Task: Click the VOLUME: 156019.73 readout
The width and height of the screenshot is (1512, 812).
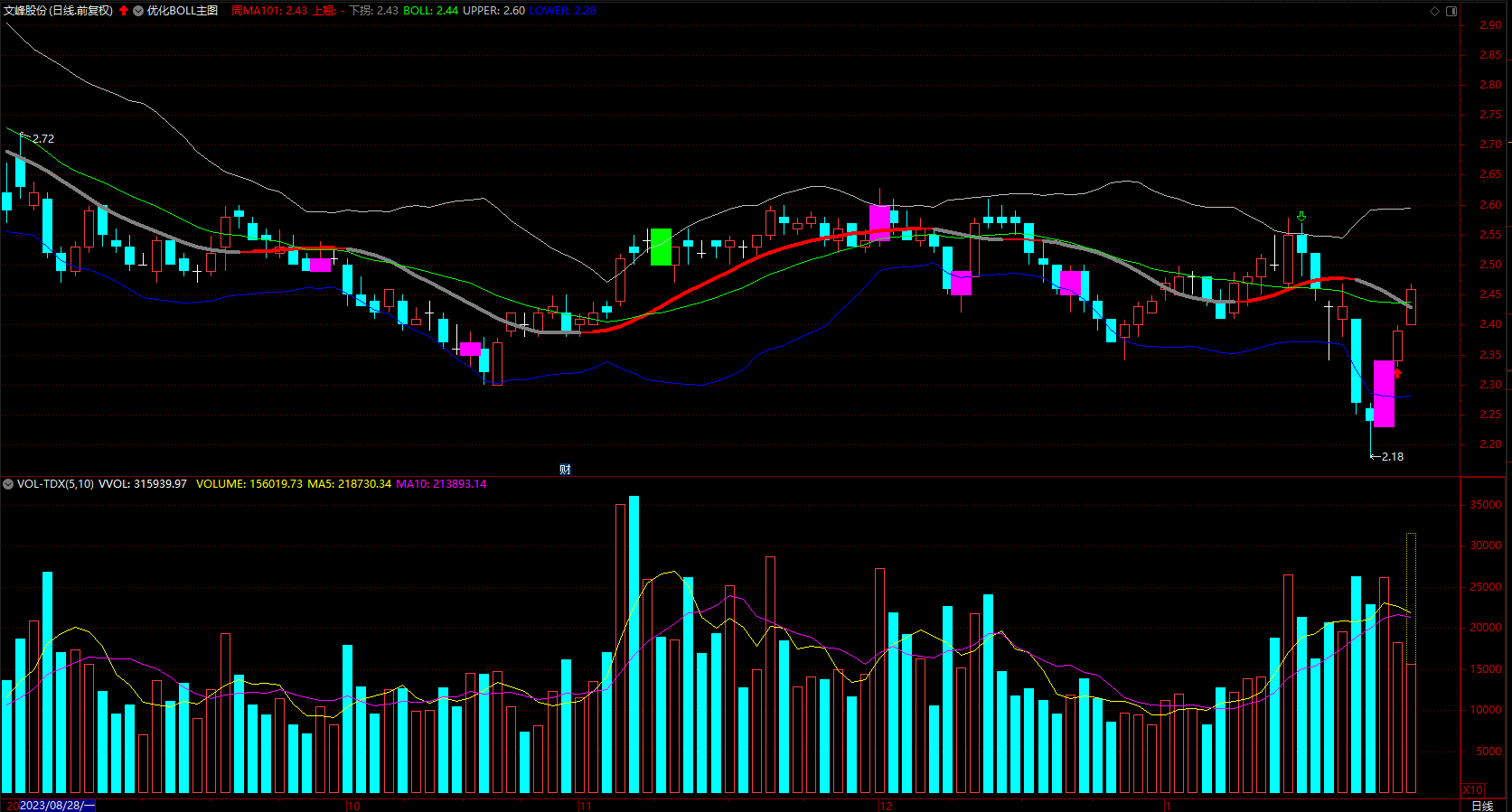Action: click(249, 484)
